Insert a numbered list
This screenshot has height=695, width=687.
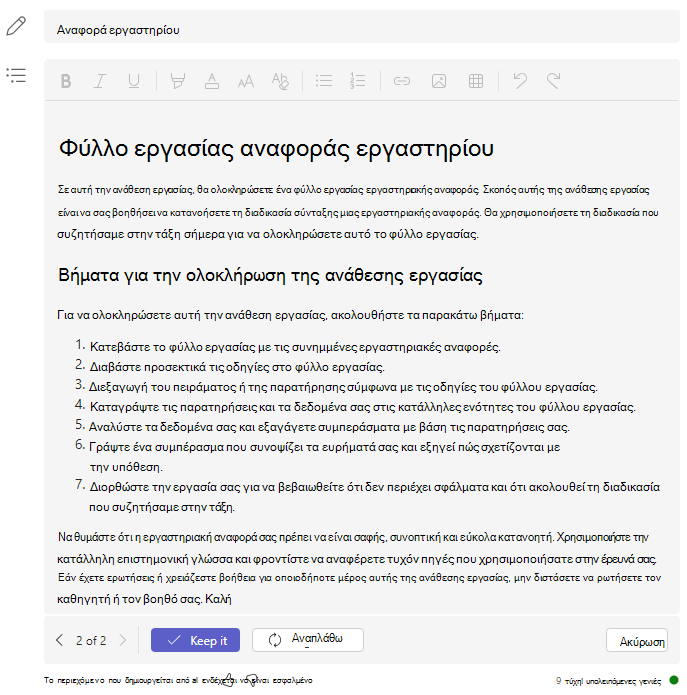pyautogui.click(x=358, y=81)
